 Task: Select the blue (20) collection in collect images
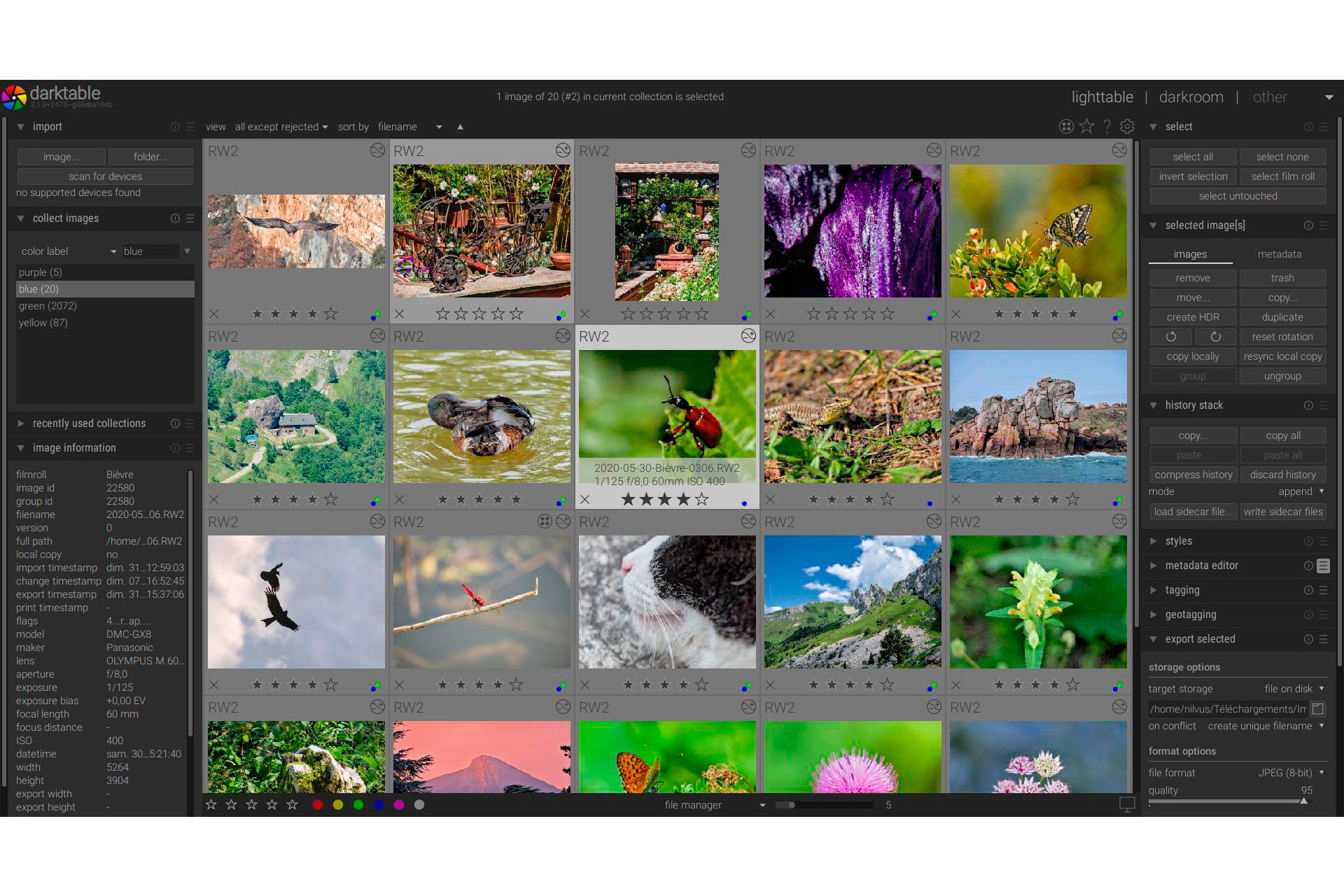coord(104,288)
